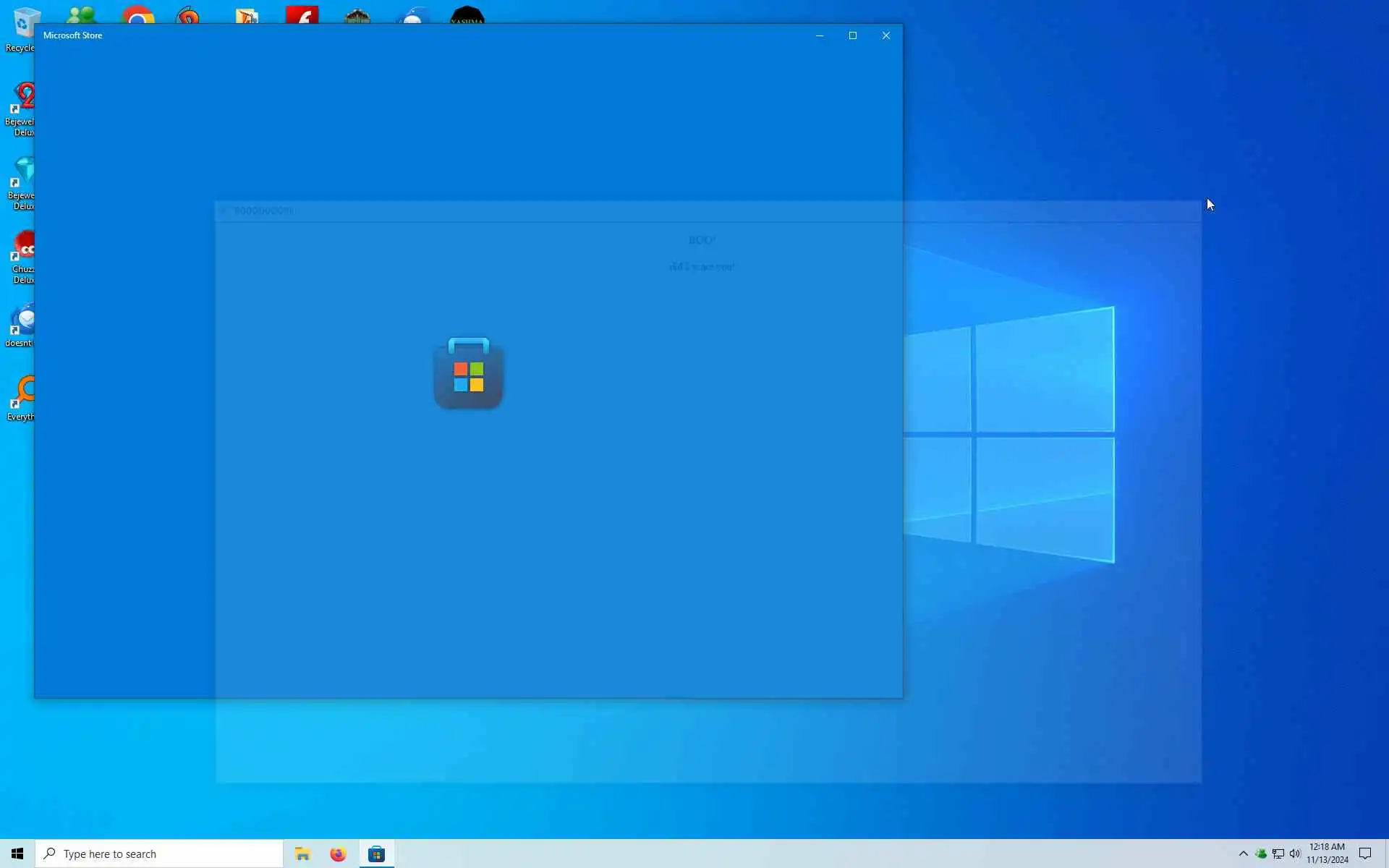Minimize the Microsoft Store window
The height and width of the screenshot is (868, 1389).
click(819, 35)
